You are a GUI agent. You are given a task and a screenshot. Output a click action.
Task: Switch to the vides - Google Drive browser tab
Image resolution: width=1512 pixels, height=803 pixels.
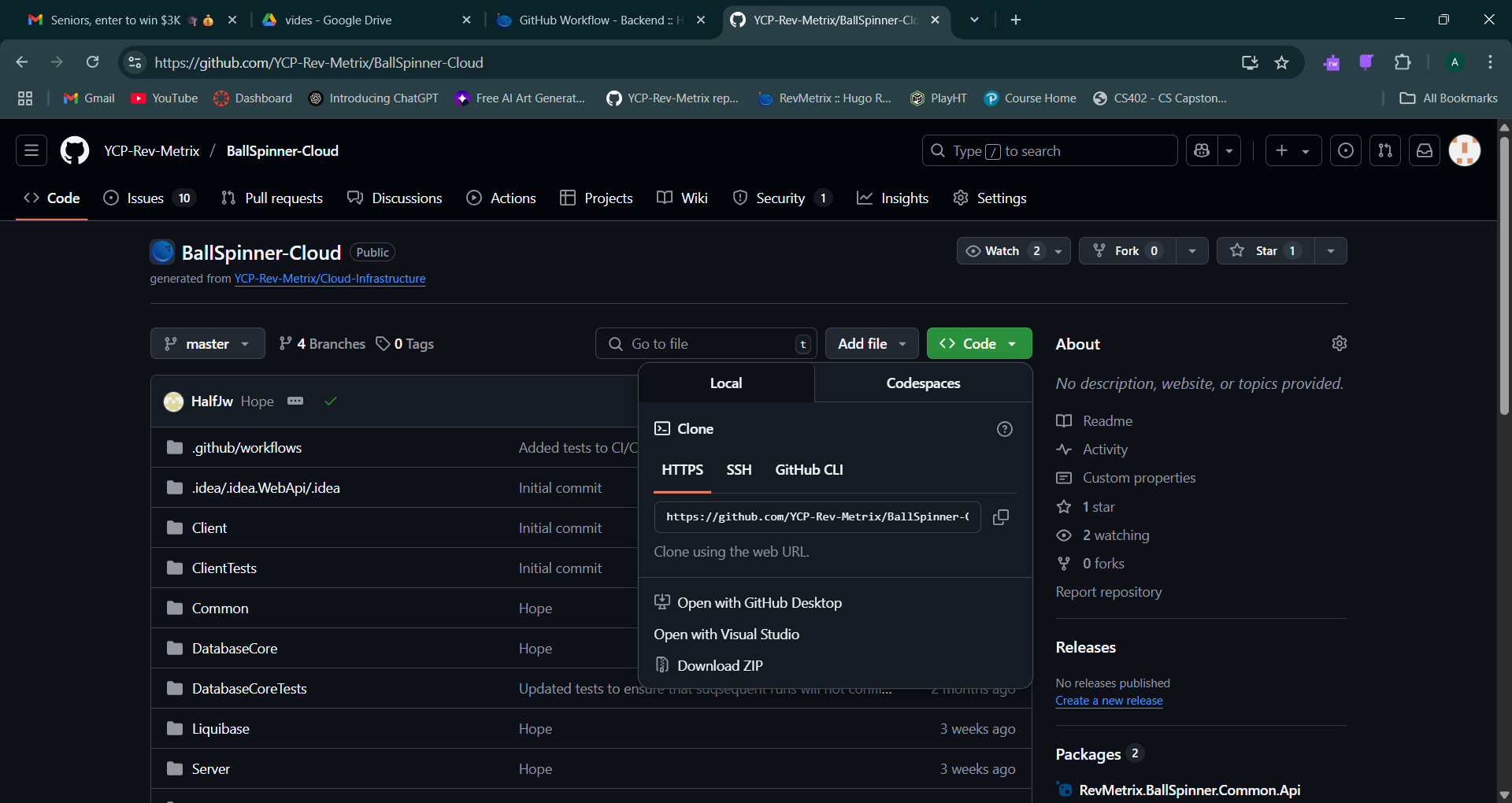(366, 20)
